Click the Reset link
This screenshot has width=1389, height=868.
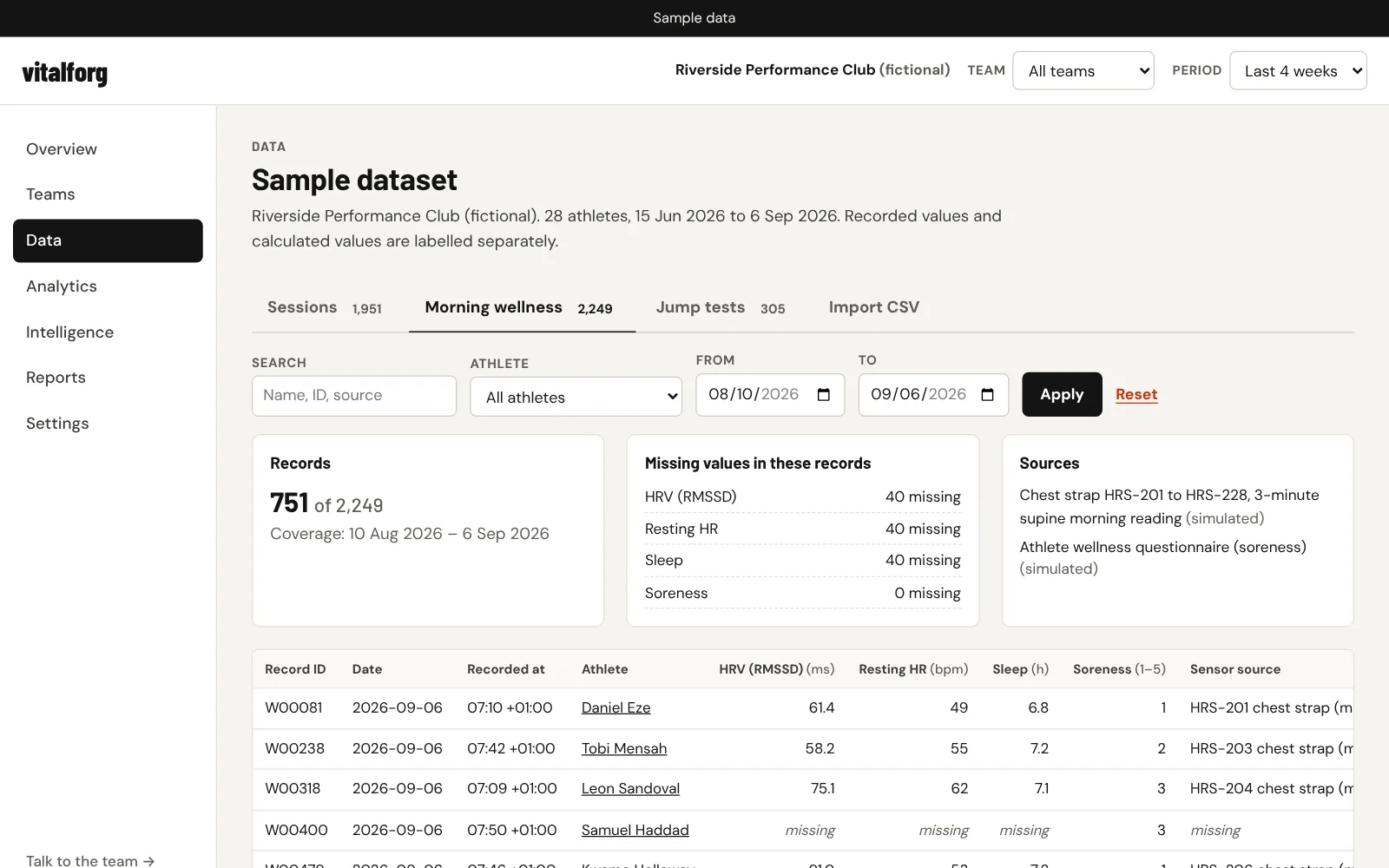[1136, 394]
